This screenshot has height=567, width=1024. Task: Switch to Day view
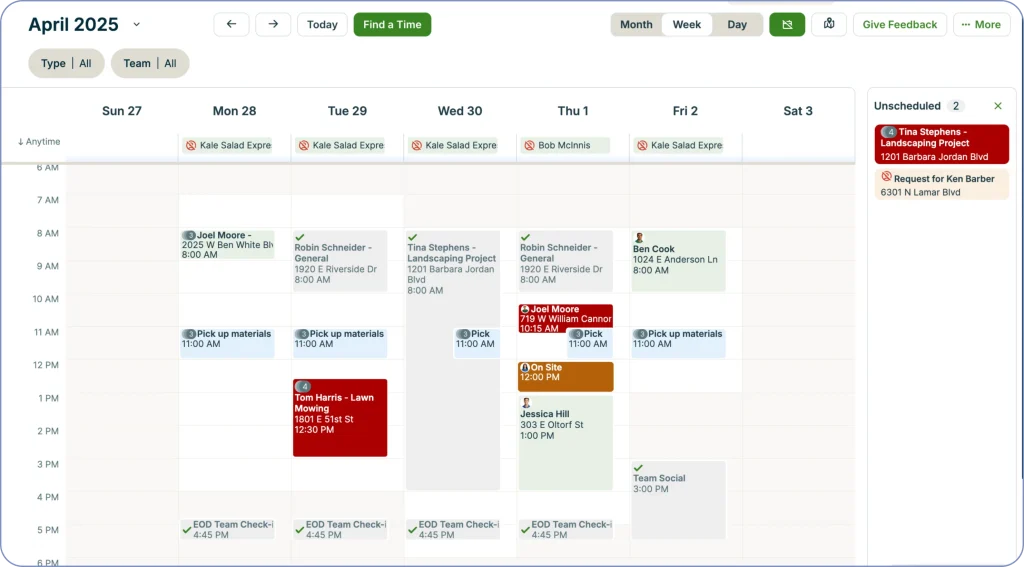(x=737, y=24)
